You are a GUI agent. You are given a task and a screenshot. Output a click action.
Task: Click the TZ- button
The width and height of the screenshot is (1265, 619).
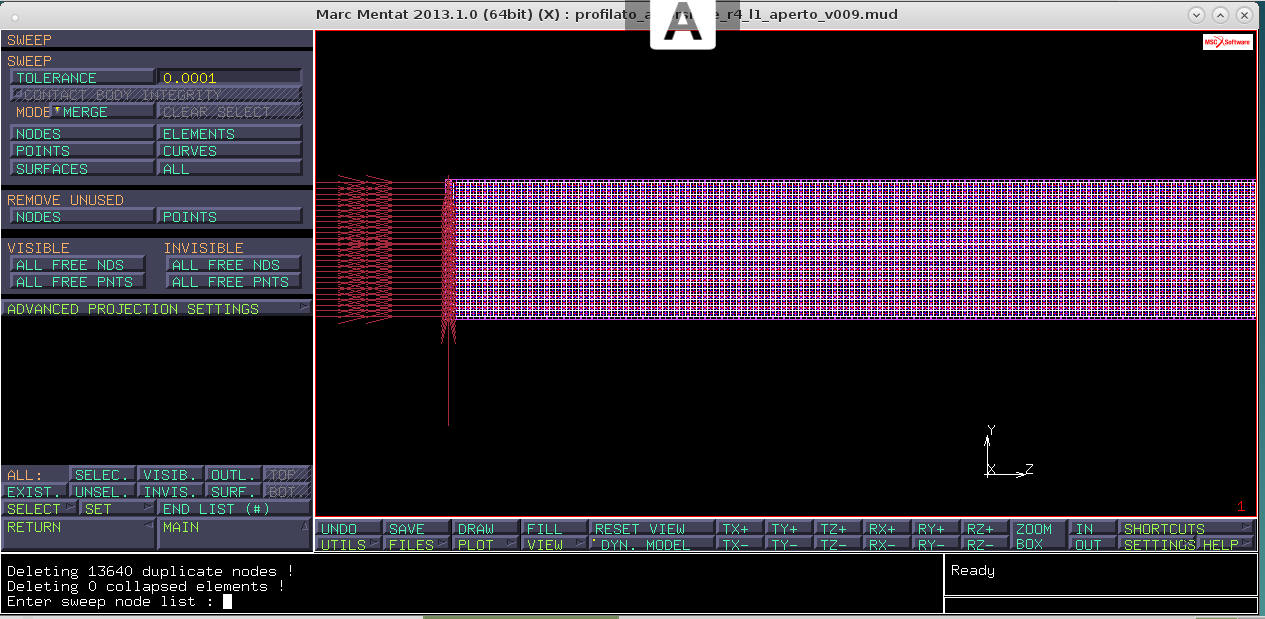[x=839, y=545]
